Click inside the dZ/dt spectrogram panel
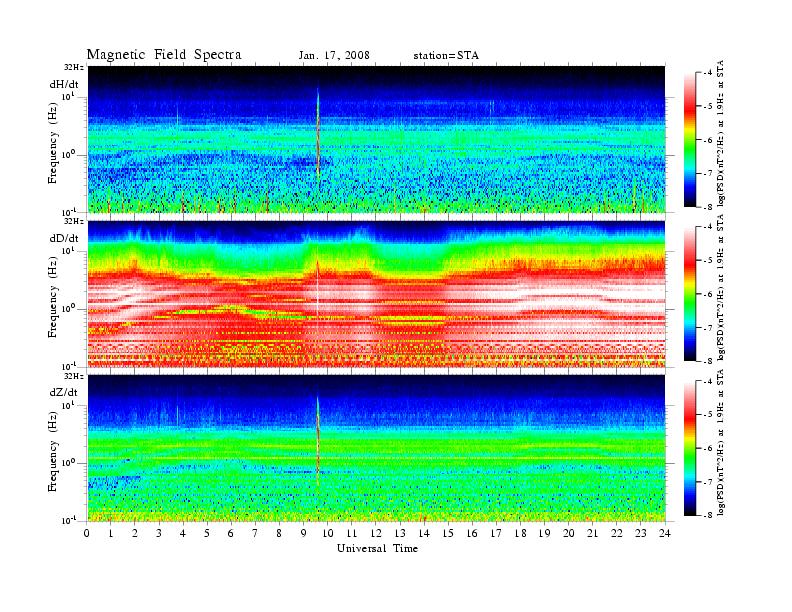The width and height of the screenshot is (792, 612). 377,448
